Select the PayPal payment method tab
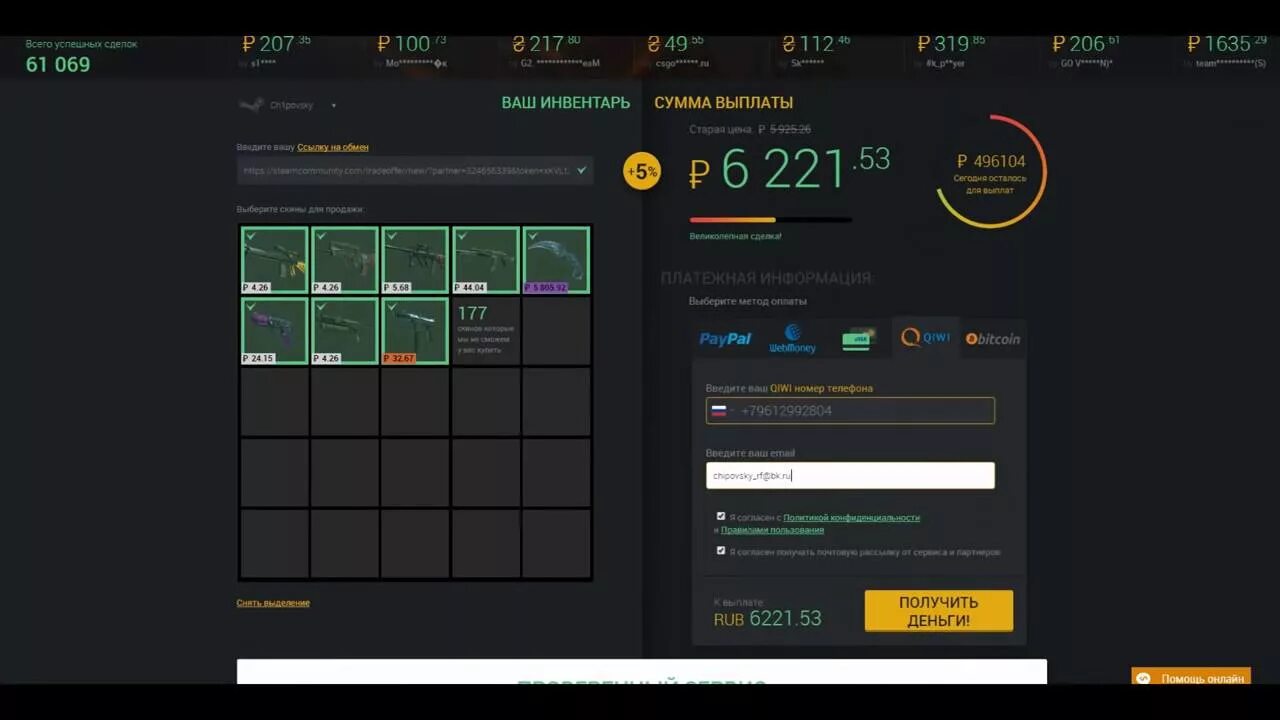 [725, 339]
